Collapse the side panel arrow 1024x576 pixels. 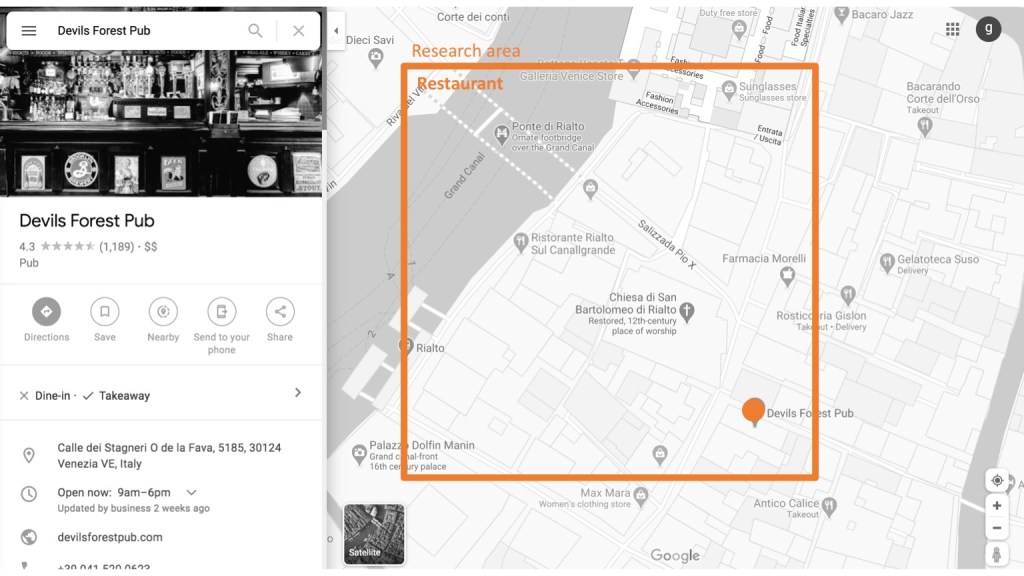pyautogui.click(x=335, y=31)
